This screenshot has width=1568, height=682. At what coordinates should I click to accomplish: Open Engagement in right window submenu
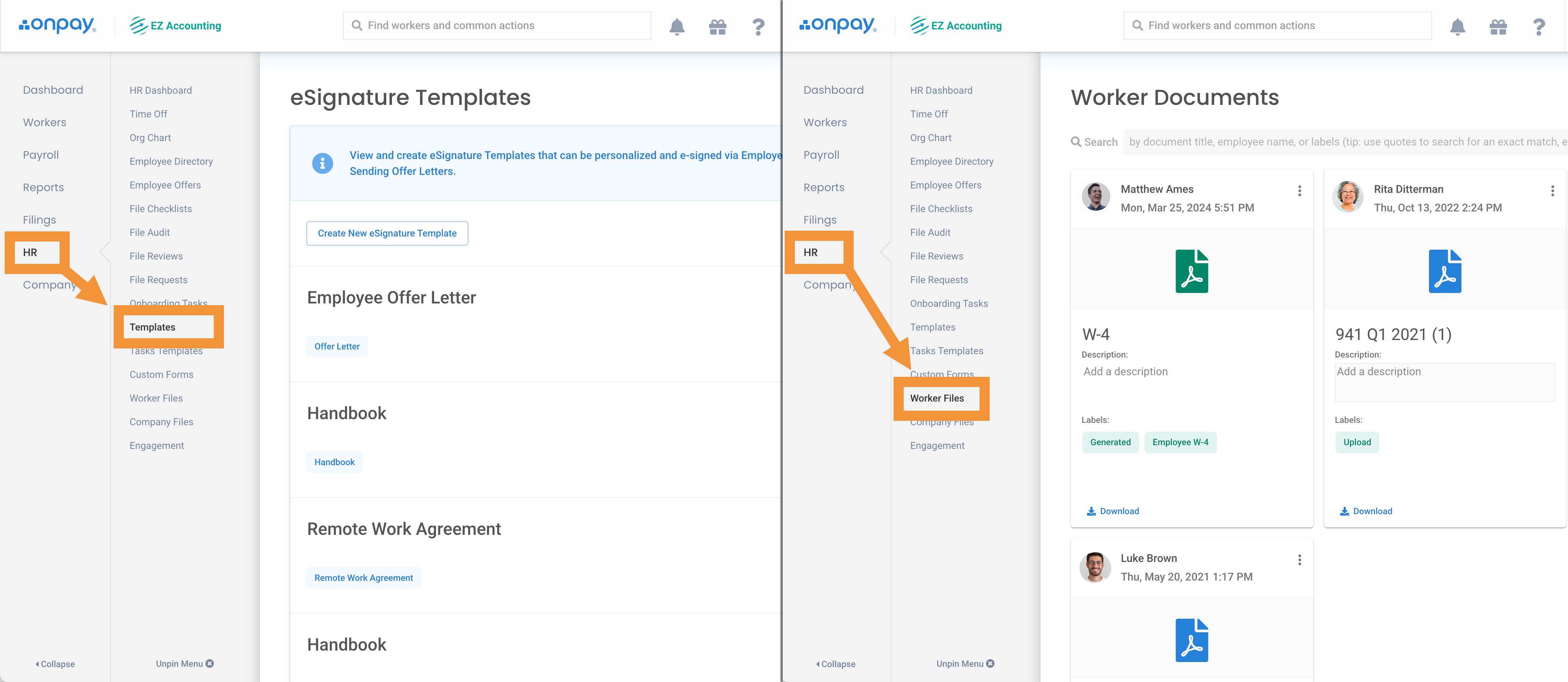[937, 446]
